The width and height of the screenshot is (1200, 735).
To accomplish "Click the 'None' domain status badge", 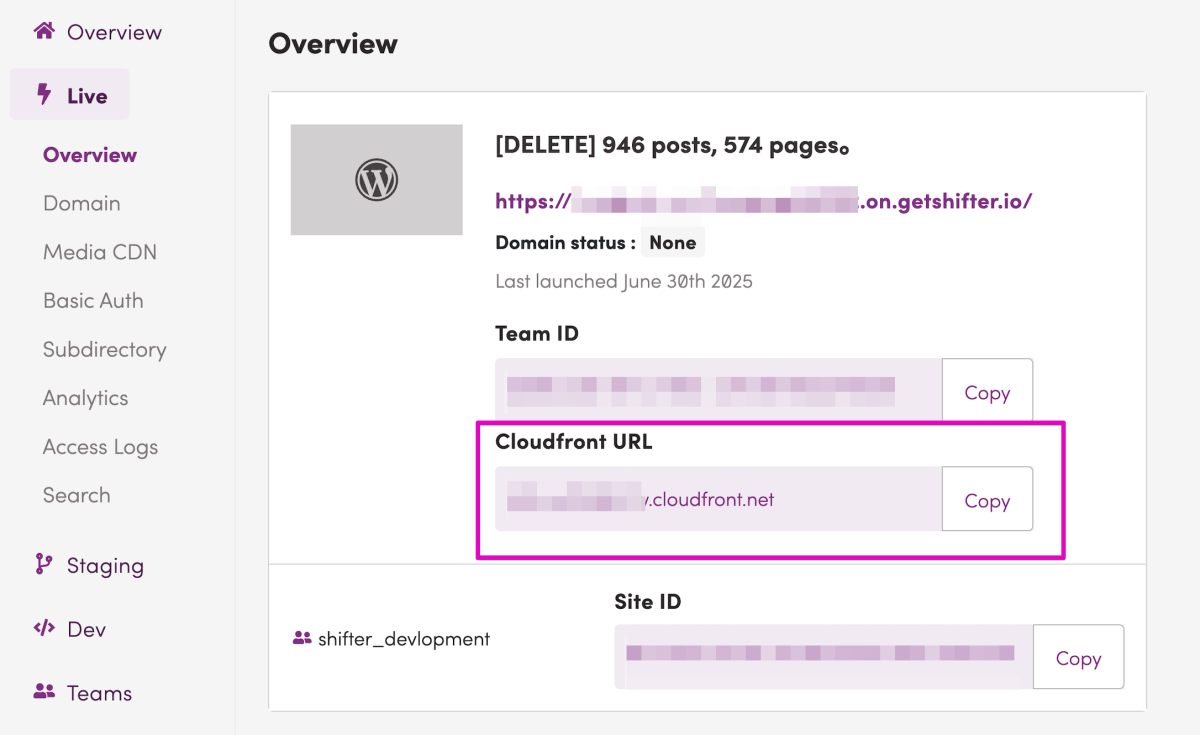I will tap(673, 242).
